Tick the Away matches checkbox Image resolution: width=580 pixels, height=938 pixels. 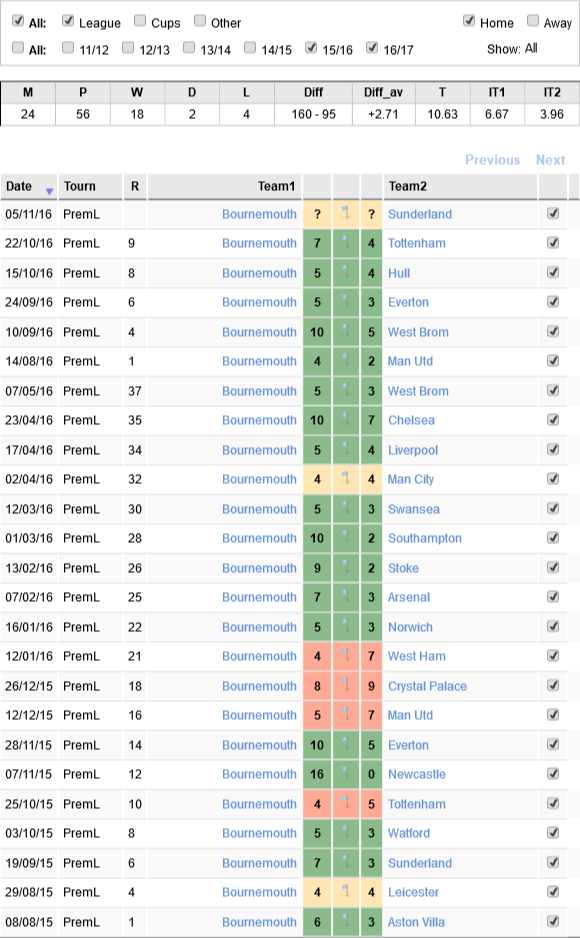point(533,21)
